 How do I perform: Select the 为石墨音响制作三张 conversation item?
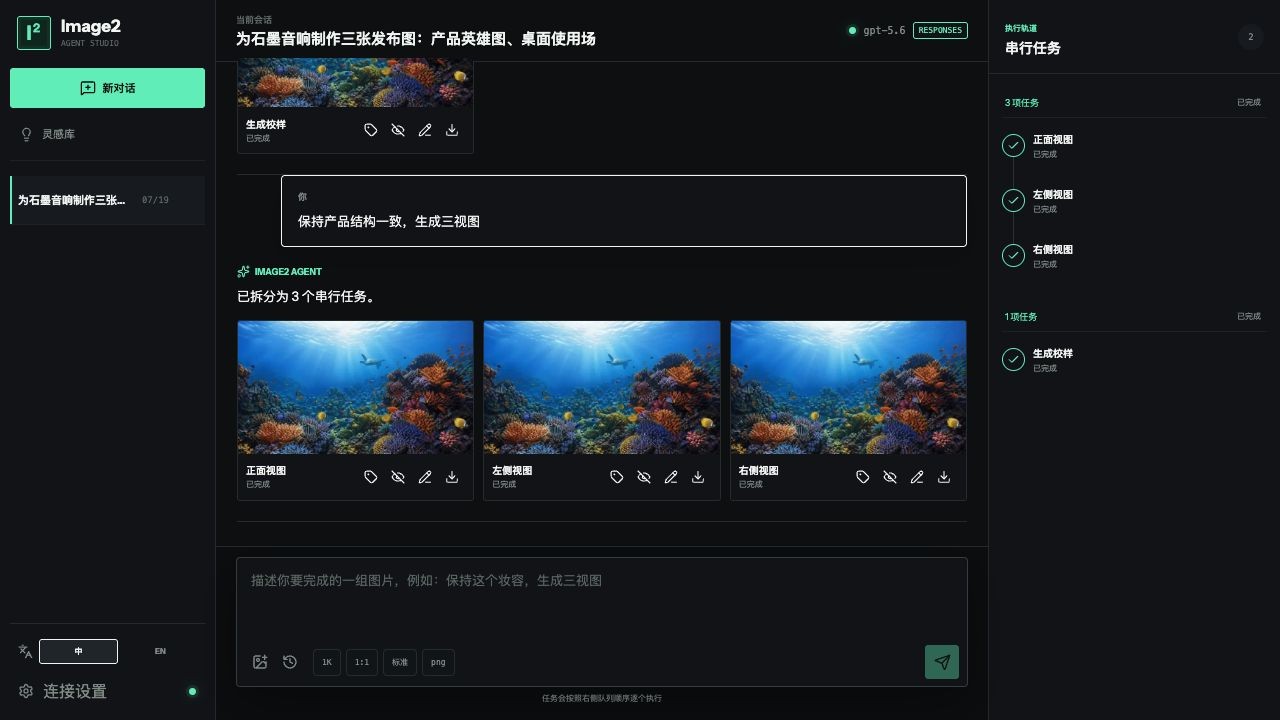[108, 200]
